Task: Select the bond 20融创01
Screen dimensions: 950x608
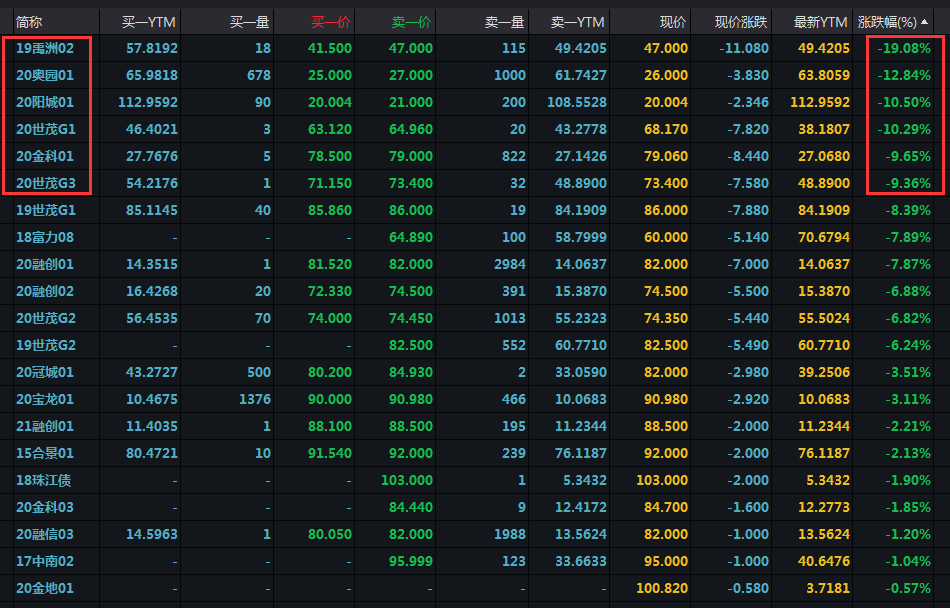Action: click(45, 264)
